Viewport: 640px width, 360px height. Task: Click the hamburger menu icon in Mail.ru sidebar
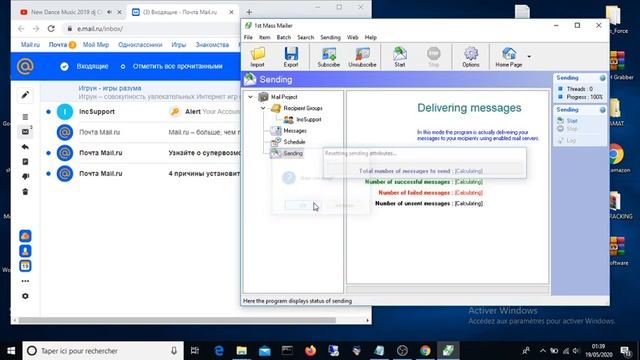[25, 117]
